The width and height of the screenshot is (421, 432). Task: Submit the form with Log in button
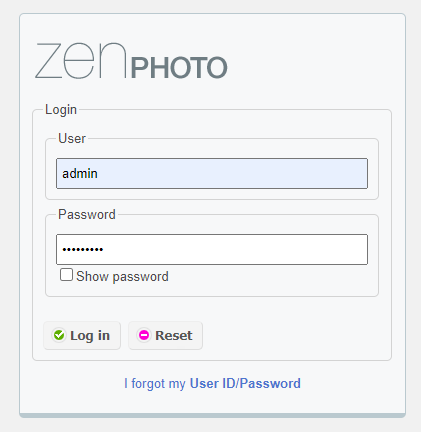pos(82,335)
